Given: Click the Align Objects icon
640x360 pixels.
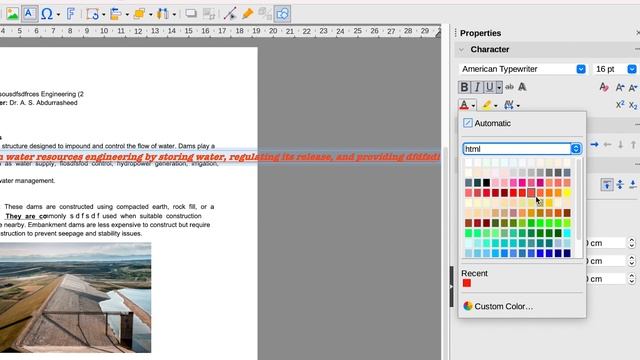Looking at the screenshot, I should [116, 14].
